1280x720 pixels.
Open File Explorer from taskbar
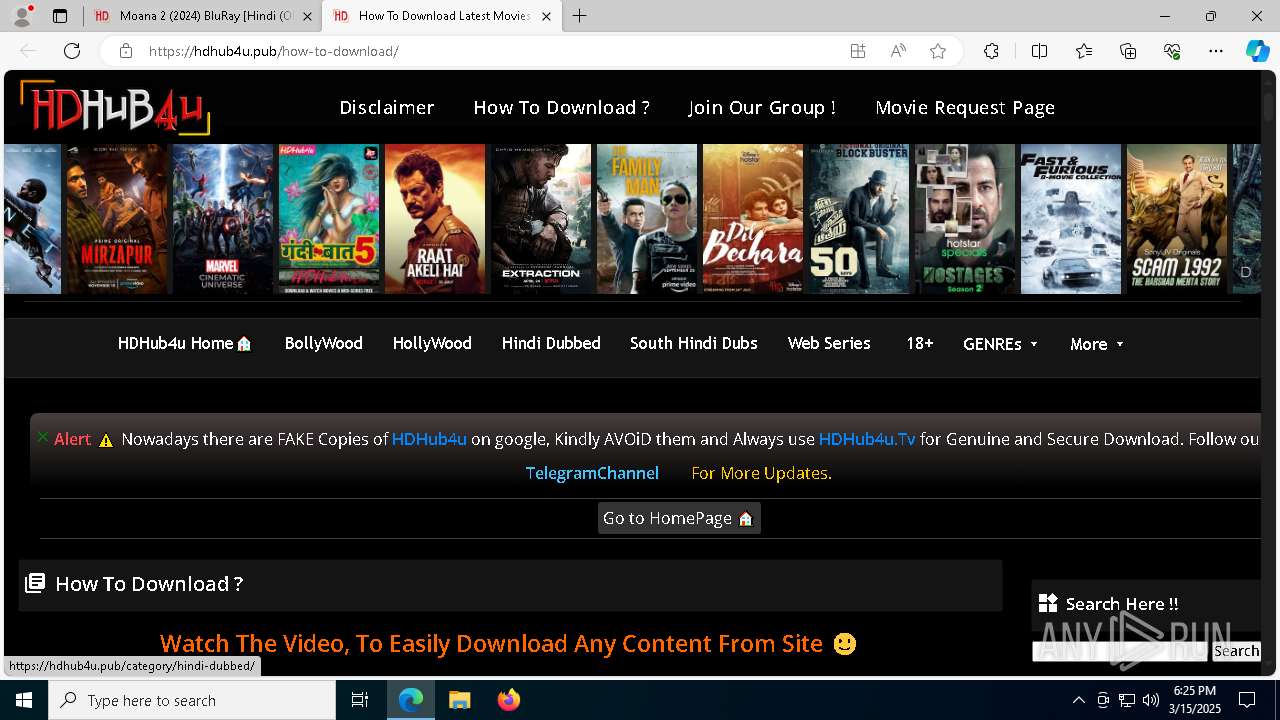(459, 700)
